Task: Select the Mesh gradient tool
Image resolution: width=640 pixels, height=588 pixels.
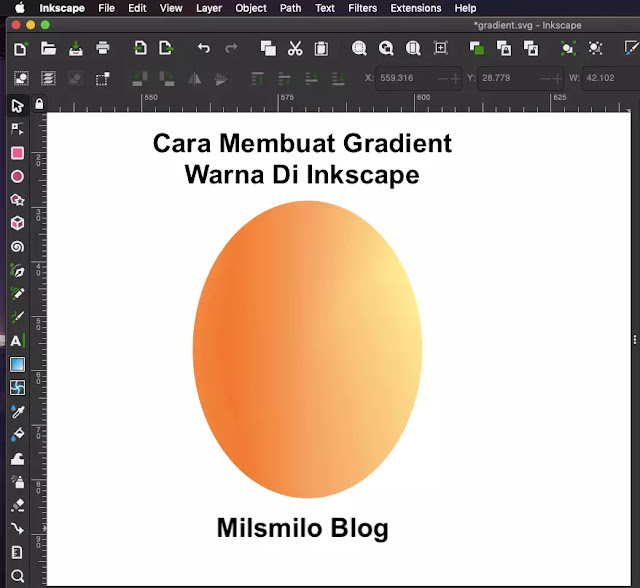Action: click(x=18, y=388)
